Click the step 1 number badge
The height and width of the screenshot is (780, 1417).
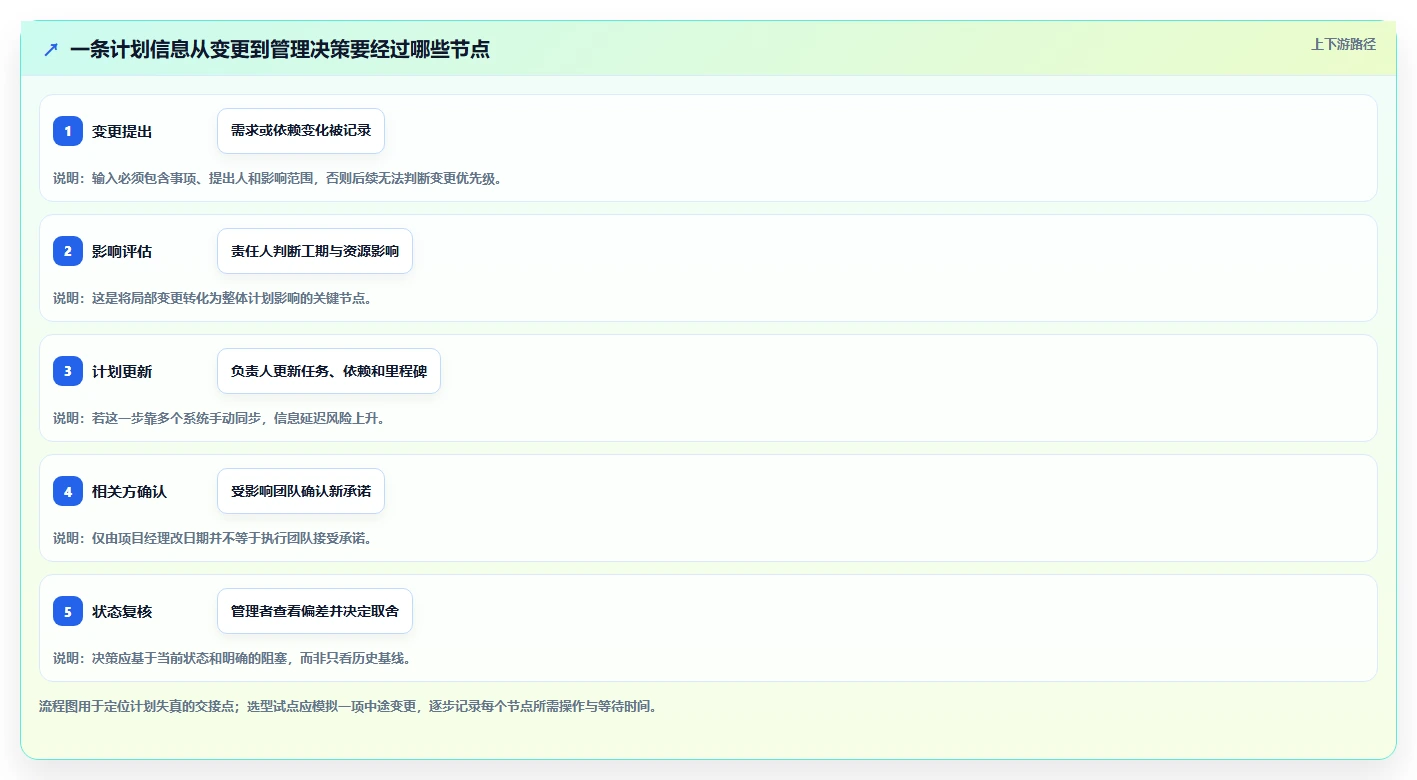pyautogui.click(x=68, y=131)
